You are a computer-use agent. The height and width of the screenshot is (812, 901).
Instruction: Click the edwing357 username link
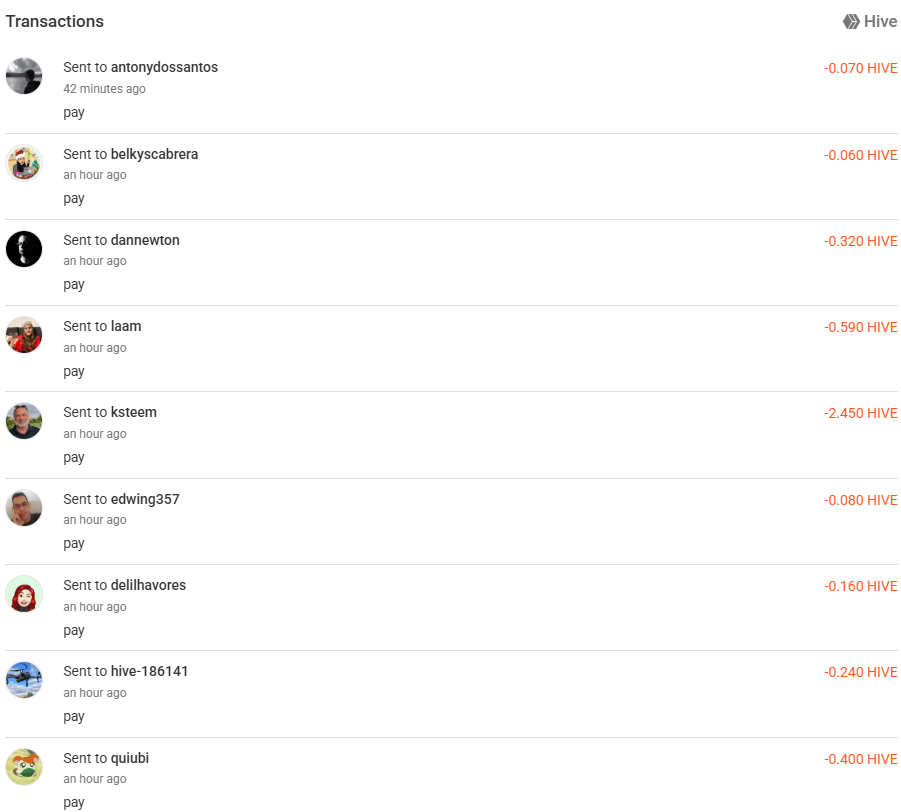click(145, 499)
